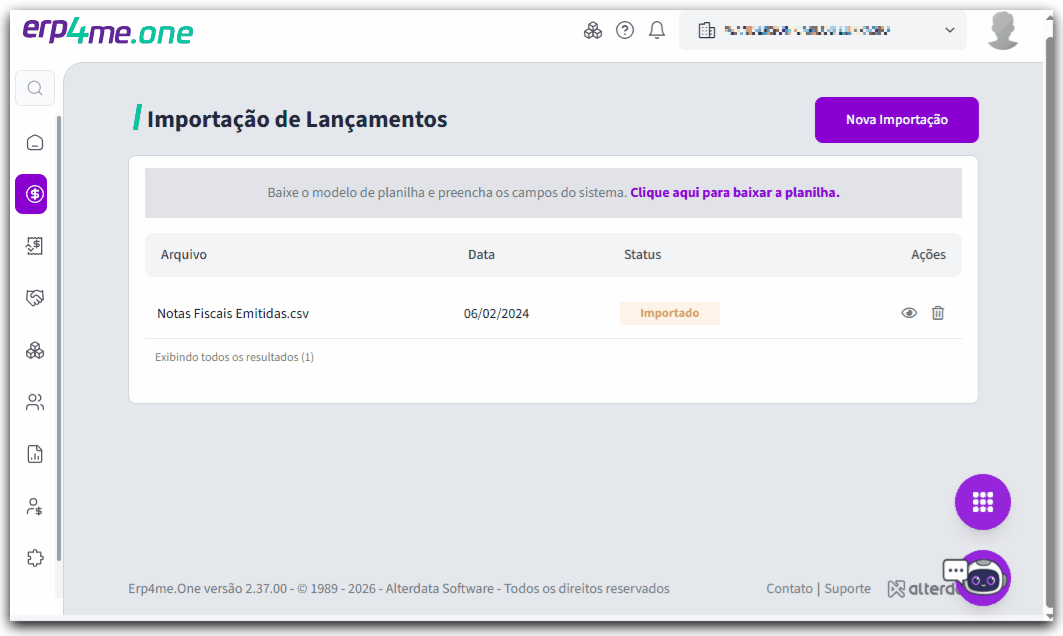Open the financial dollar sidebar icon

click(x=31, y=194)
